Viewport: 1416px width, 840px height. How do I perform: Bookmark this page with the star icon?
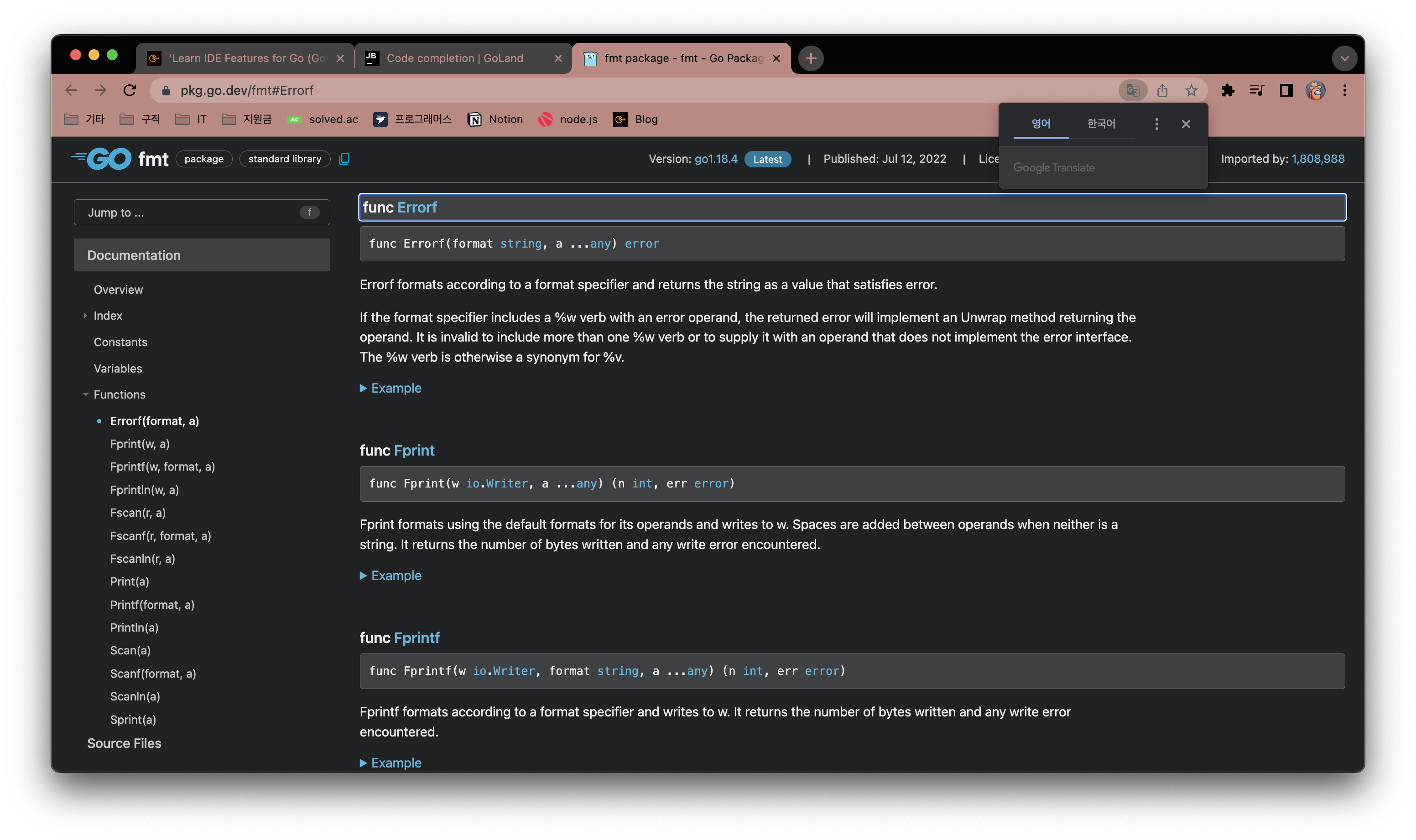pyautogui.click(x=1192, y=90)
